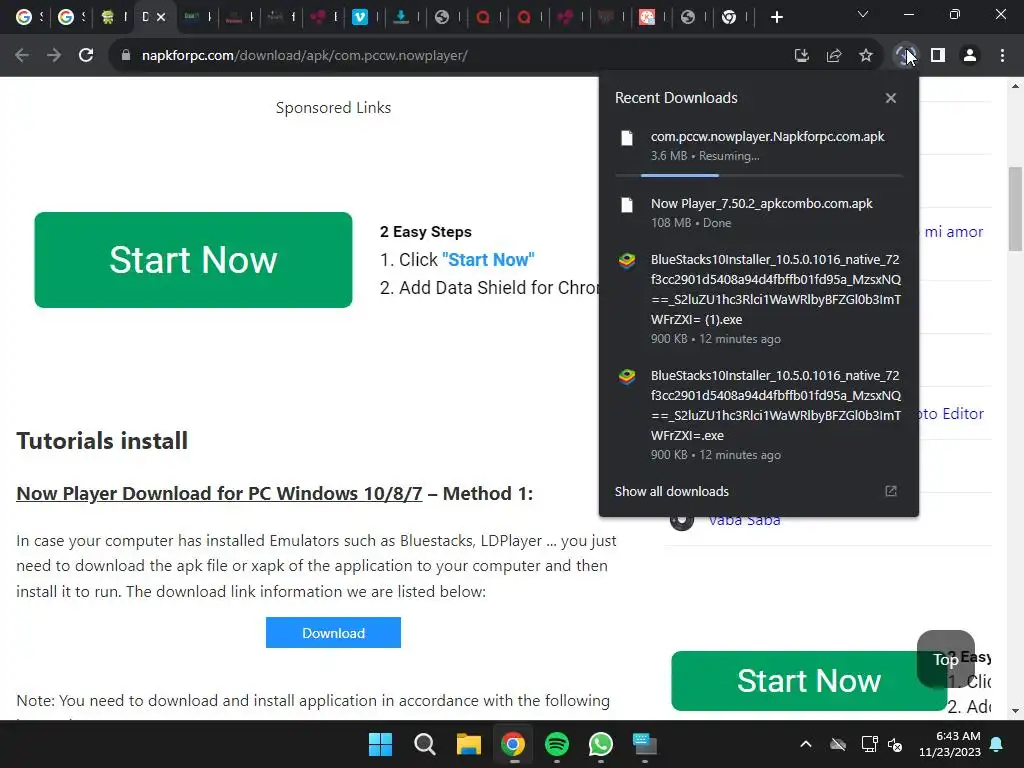Open the BlueStacks installer (1).exe download
This screenshot has height=768, width=1024.
pos(759,298)
